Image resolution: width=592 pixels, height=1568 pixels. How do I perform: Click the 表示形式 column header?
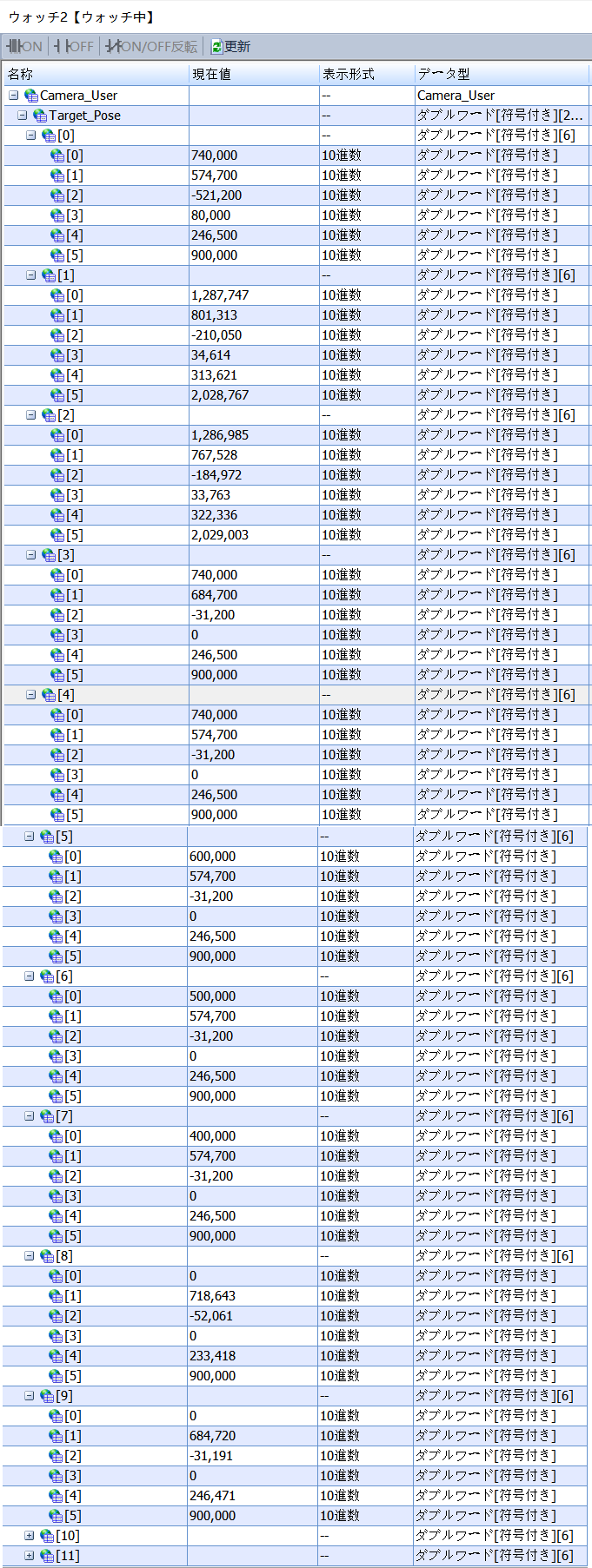click(x=367, y=74)
